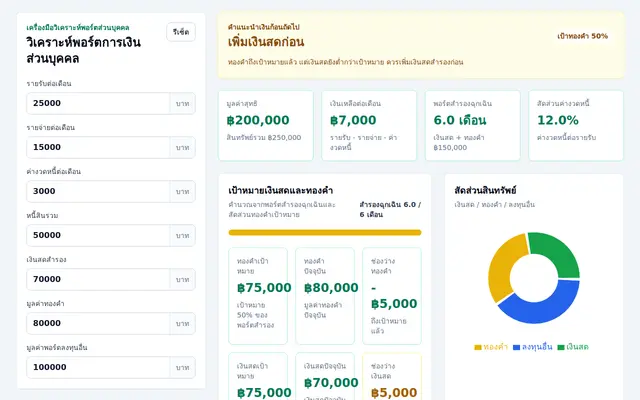The image size is (640, 400).
Task: Click the ทองคำเป้าหมาย ฿75,000 card
Action: coord(258,296)
